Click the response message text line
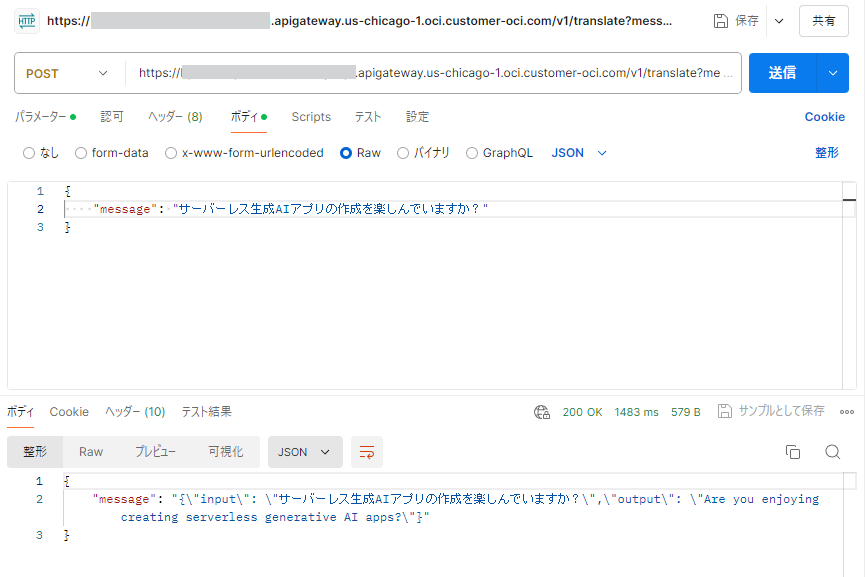 pos(456,508)
